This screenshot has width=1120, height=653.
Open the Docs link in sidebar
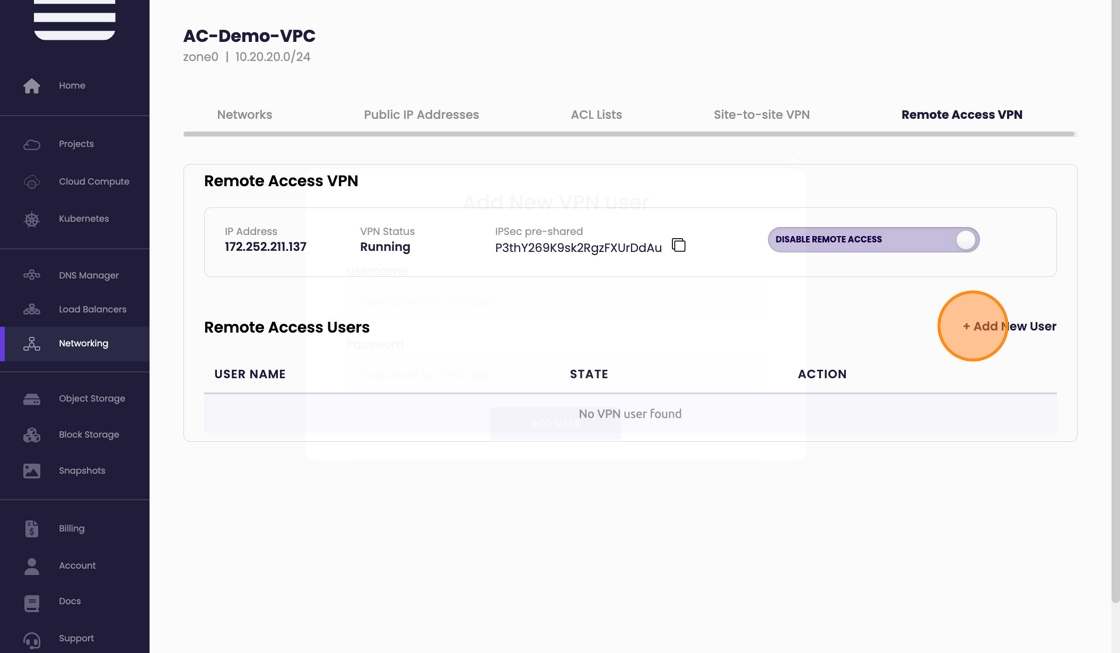tap(69, 602)
